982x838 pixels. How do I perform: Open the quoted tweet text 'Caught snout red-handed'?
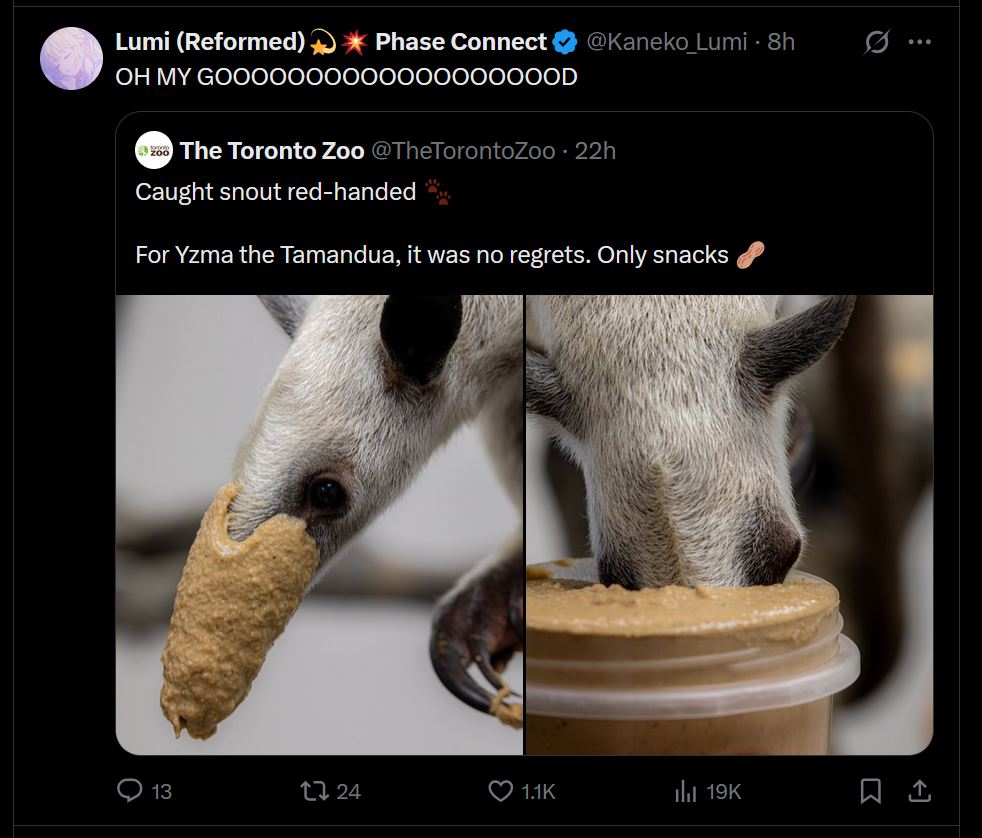[276, 192]
